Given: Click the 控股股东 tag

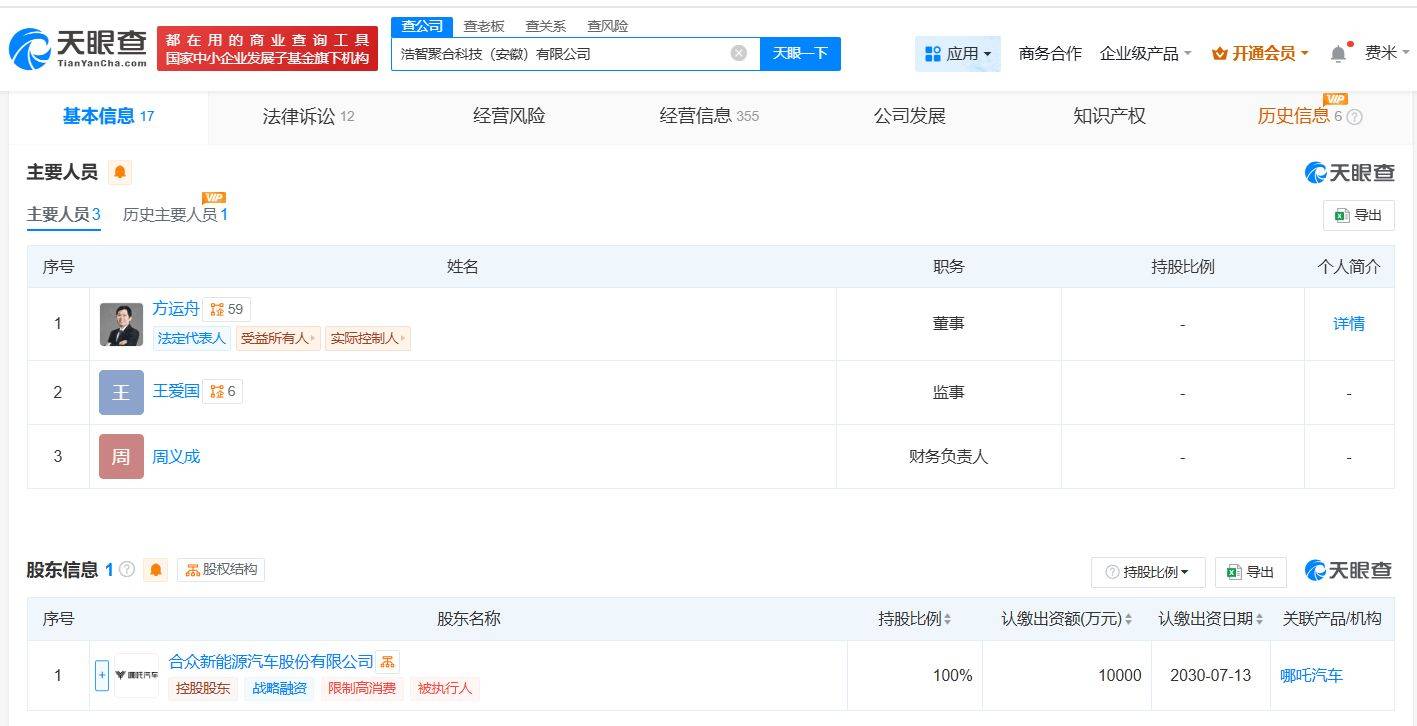Looking at the screenshot, I should tap(203, 688).
